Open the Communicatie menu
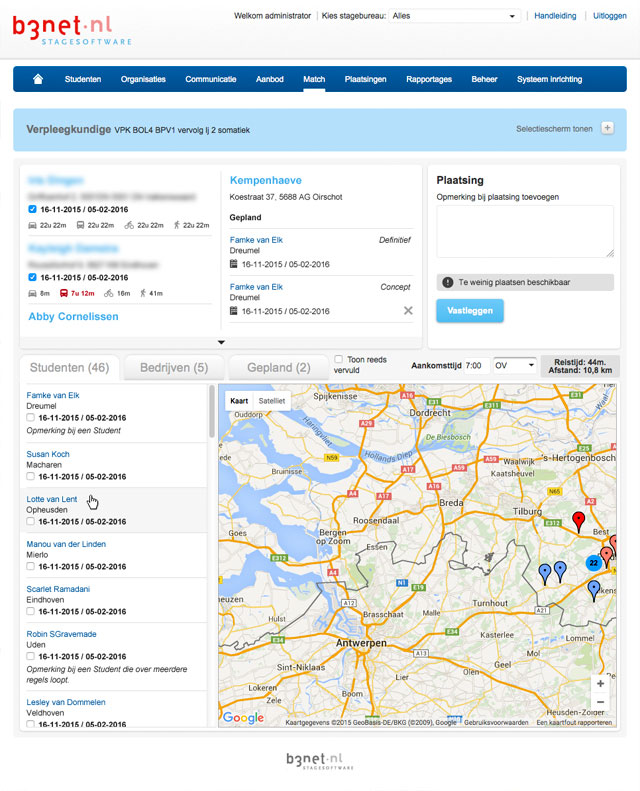The image size is (640, 791). click(211, 79)
